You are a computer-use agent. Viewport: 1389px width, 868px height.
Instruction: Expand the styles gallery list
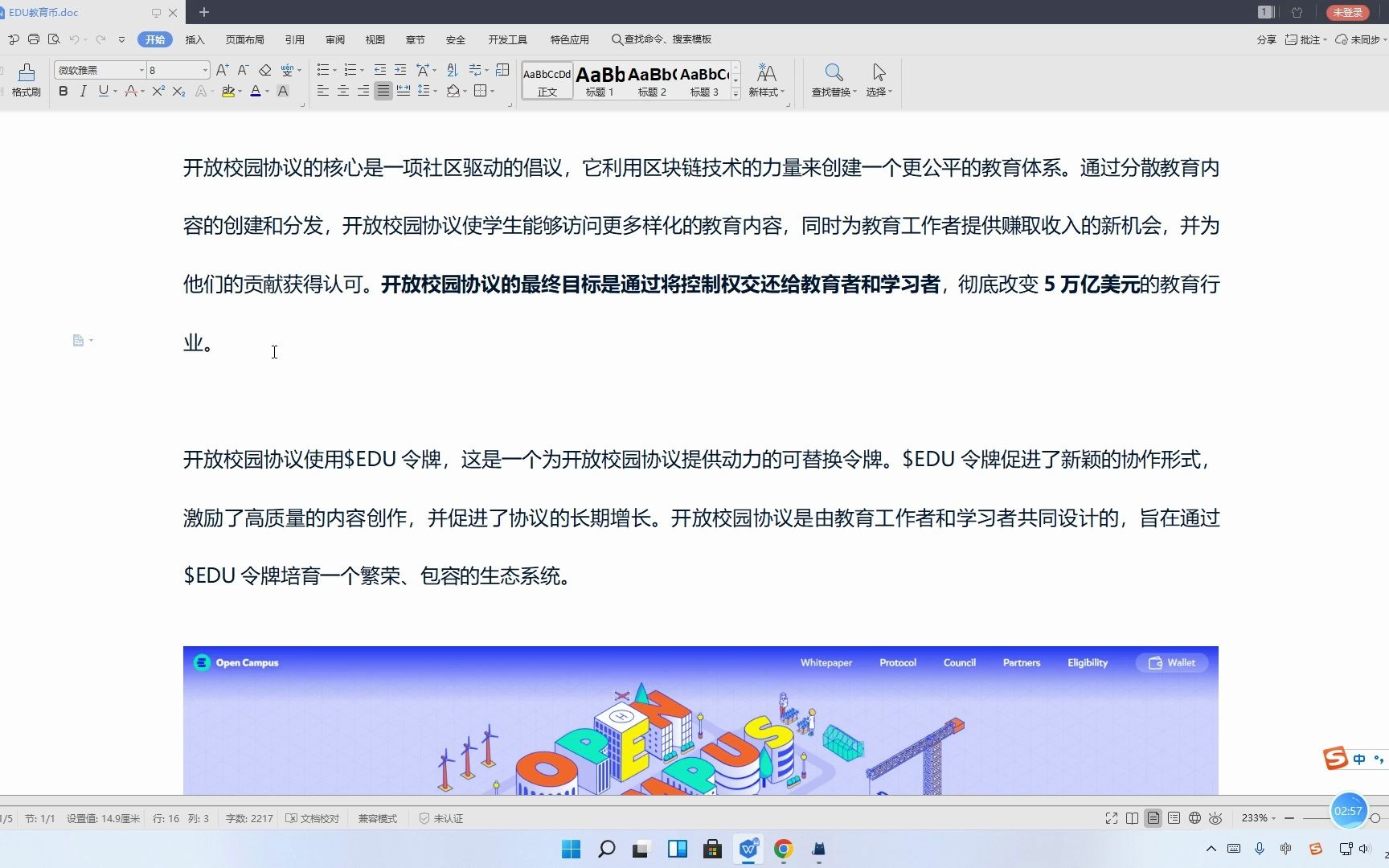[x=735, y=94]
